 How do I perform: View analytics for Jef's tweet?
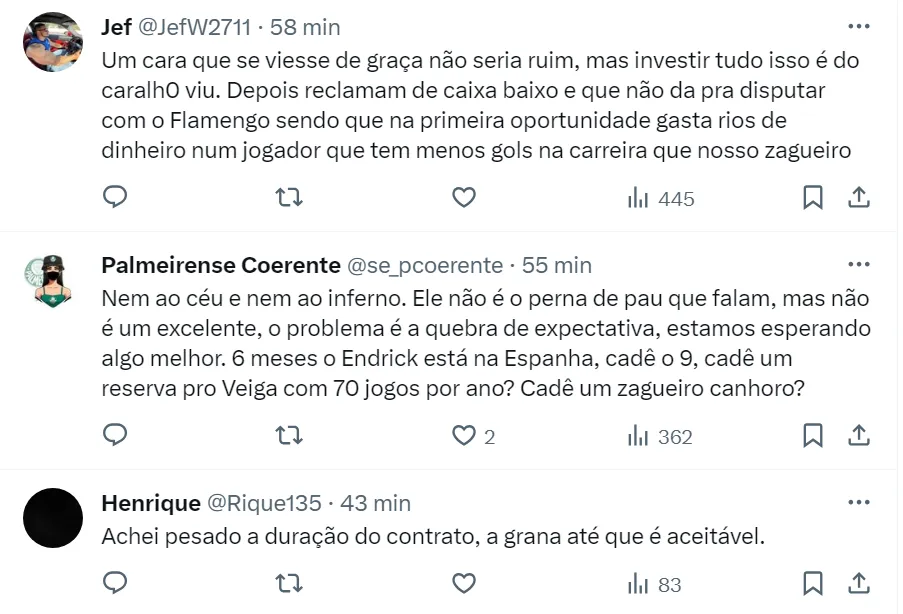660,198
